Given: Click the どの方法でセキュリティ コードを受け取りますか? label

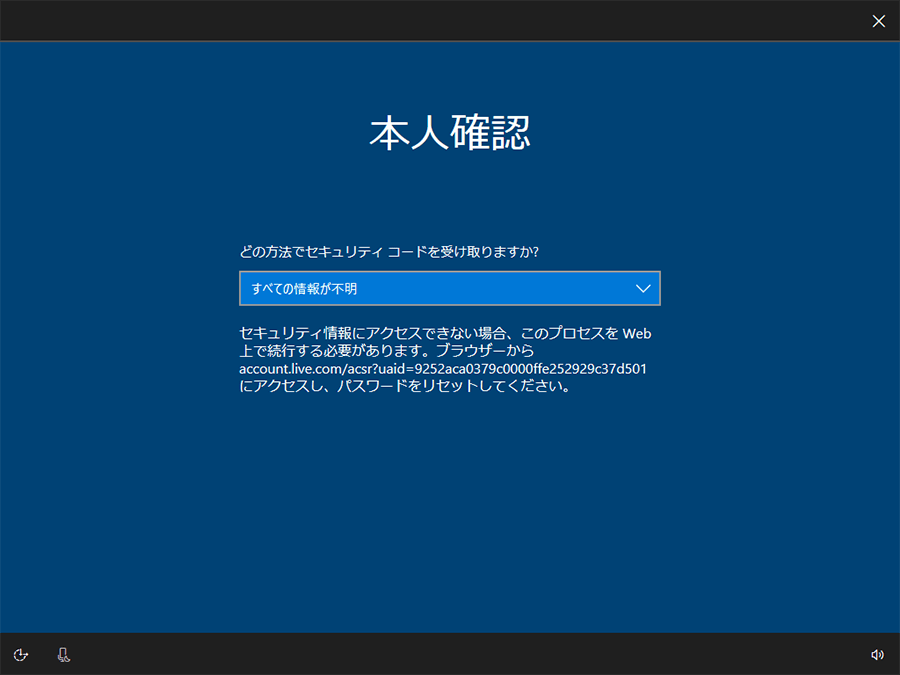Looking at the screenshot, I should click(389, 252).
